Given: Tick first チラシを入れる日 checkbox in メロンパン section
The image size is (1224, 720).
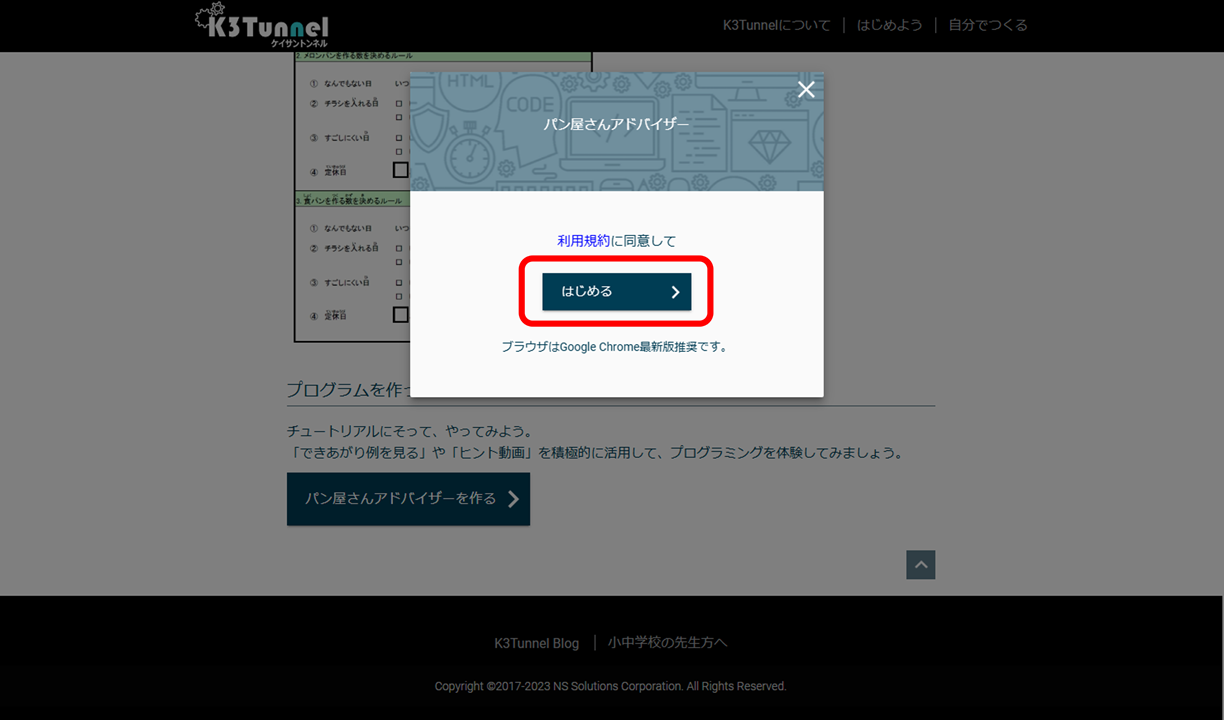Looking at the screenshot, I should click(398, 103).
